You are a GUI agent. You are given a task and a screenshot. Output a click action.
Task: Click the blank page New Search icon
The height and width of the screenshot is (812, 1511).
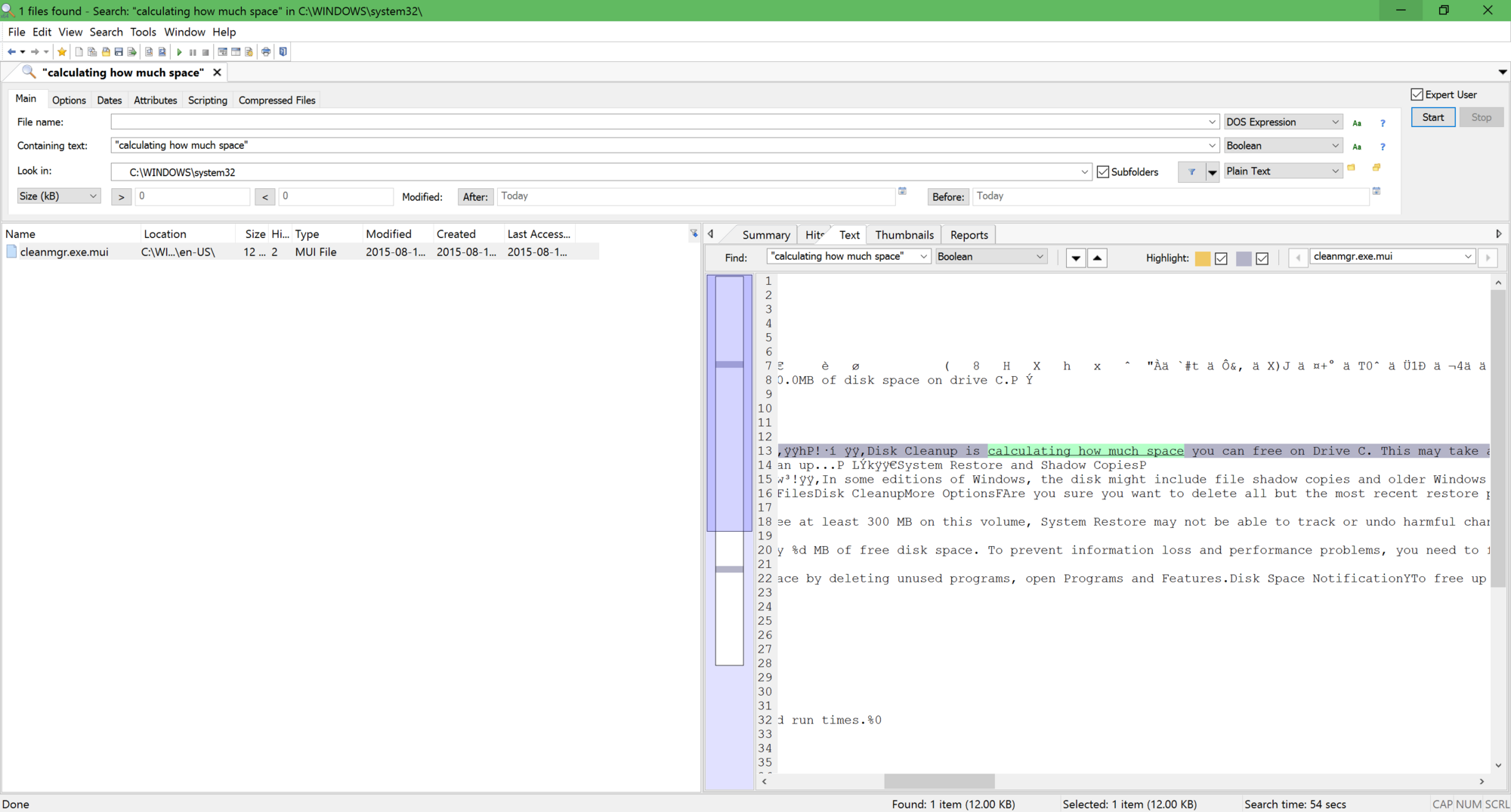[79, 52]
